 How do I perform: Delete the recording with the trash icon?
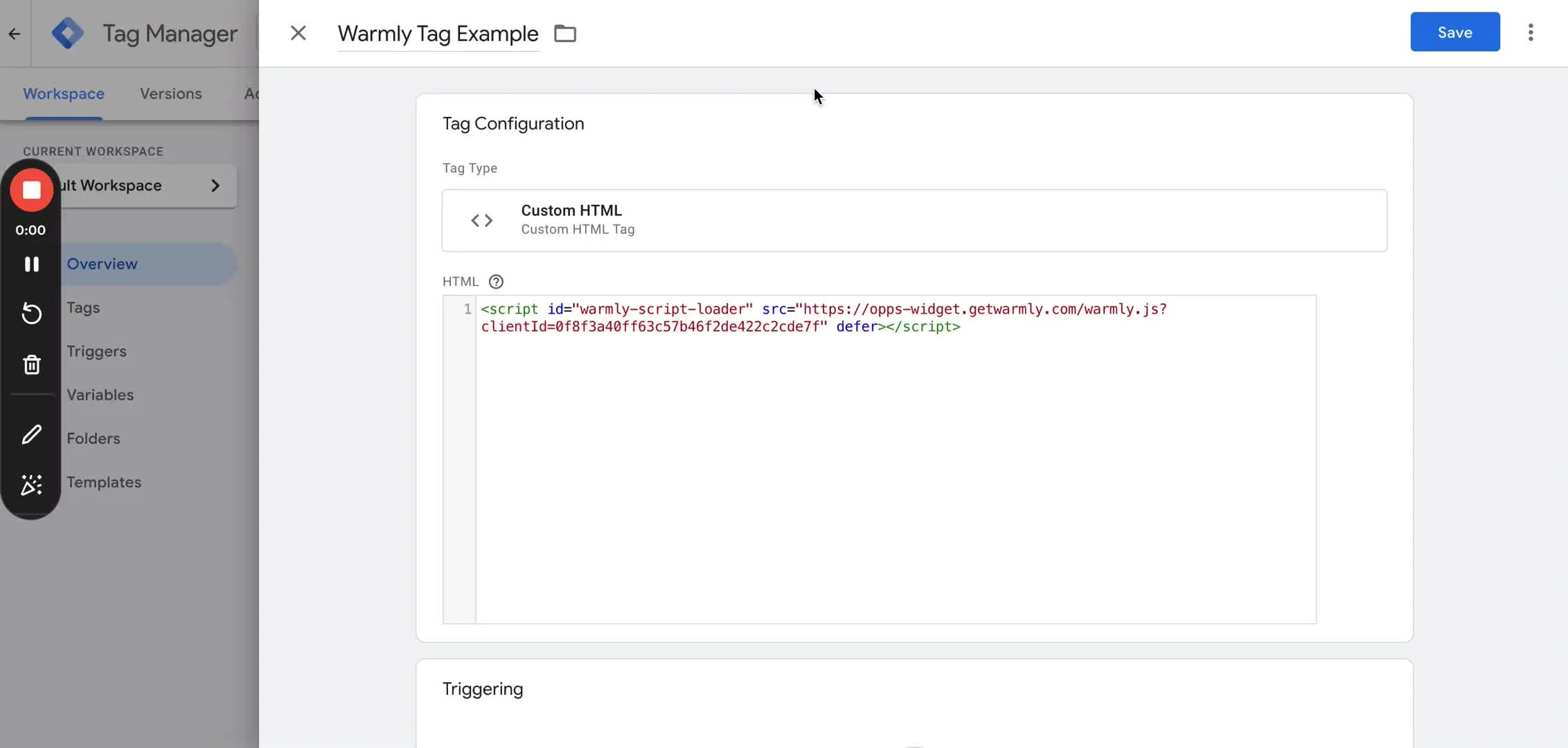pos(31,364)
